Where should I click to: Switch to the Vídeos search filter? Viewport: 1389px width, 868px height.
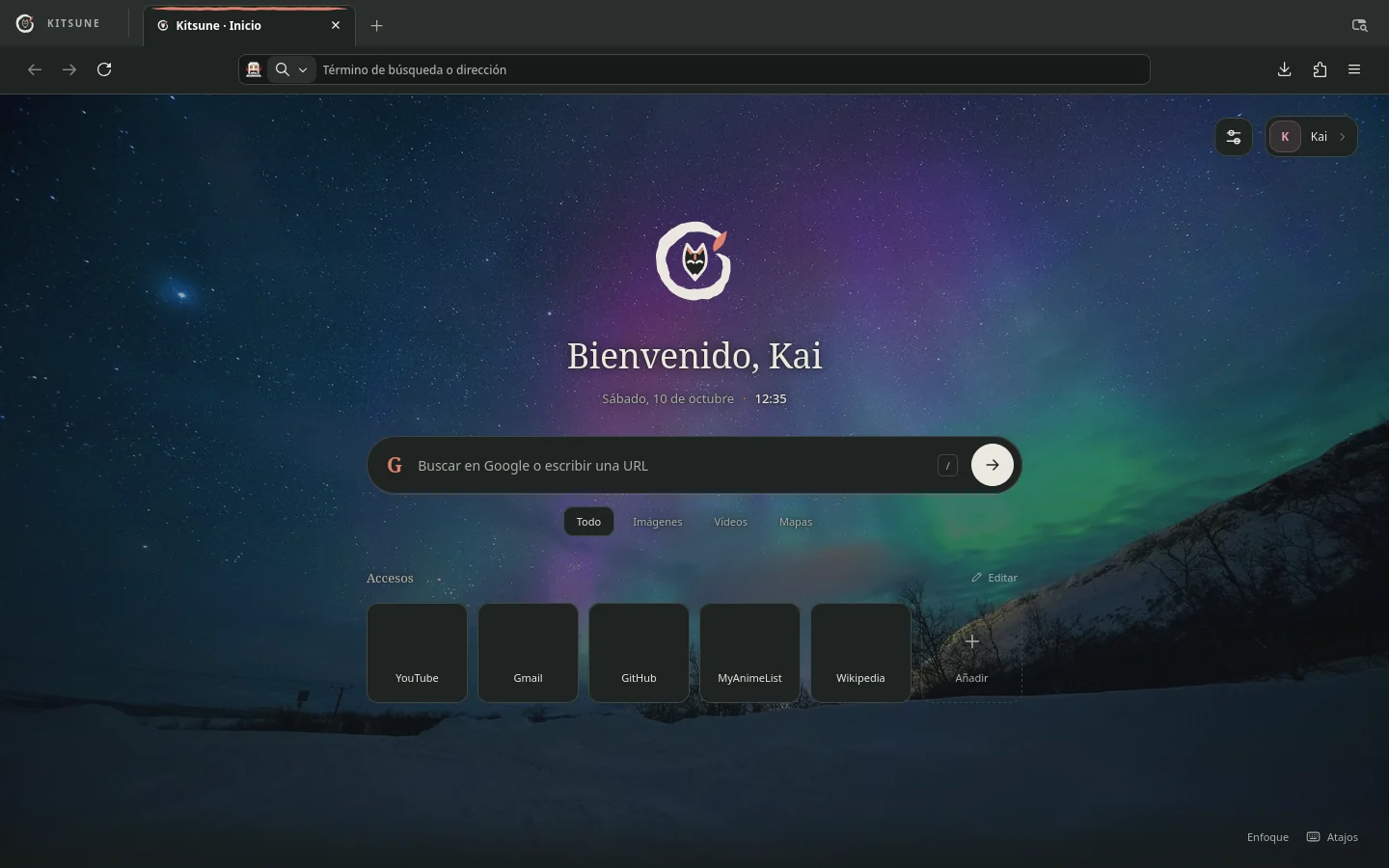731,522
